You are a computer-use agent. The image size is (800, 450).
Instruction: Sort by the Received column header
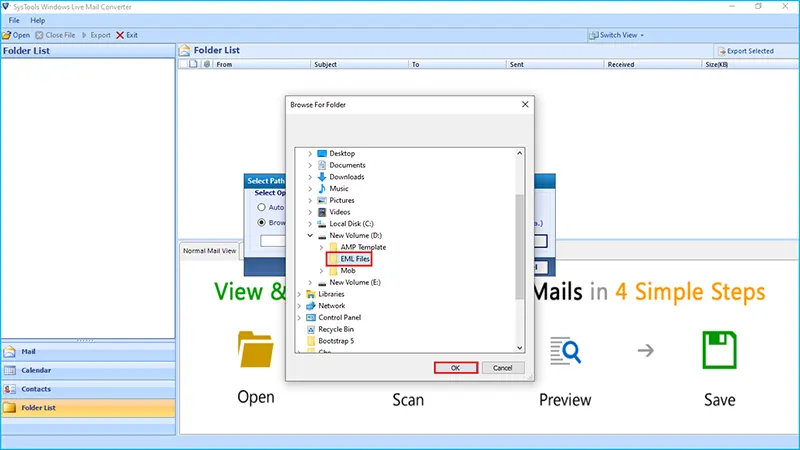click(653, 64)
